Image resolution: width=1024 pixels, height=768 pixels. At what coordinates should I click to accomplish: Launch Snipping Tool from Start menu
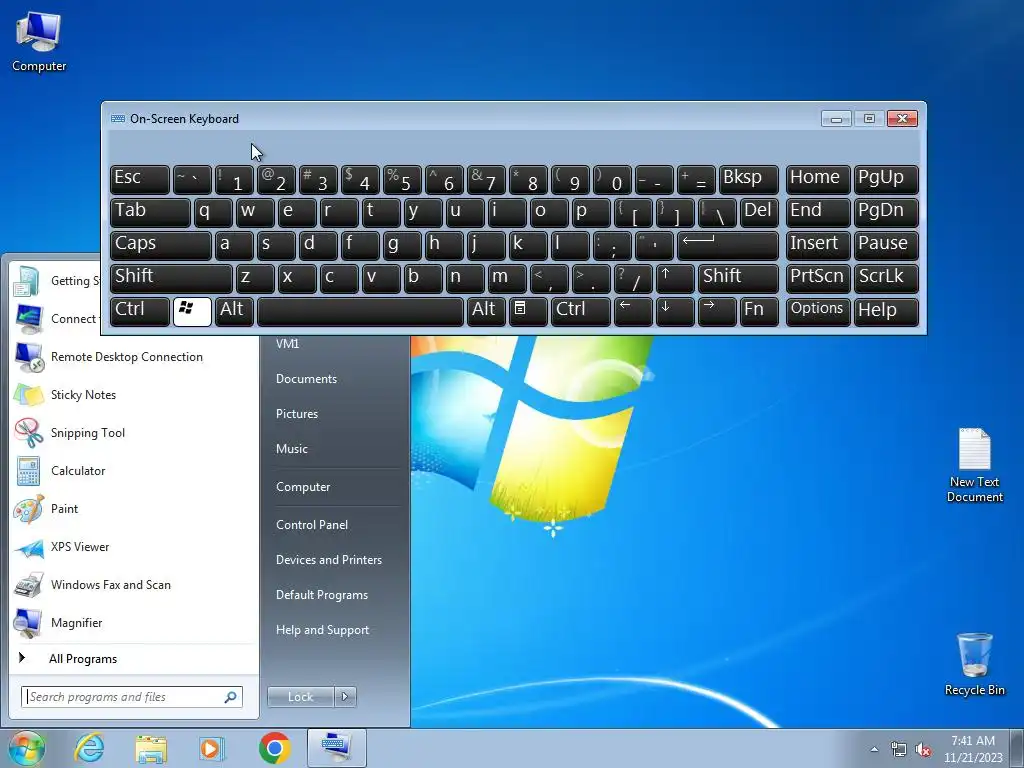coord(134,433)
